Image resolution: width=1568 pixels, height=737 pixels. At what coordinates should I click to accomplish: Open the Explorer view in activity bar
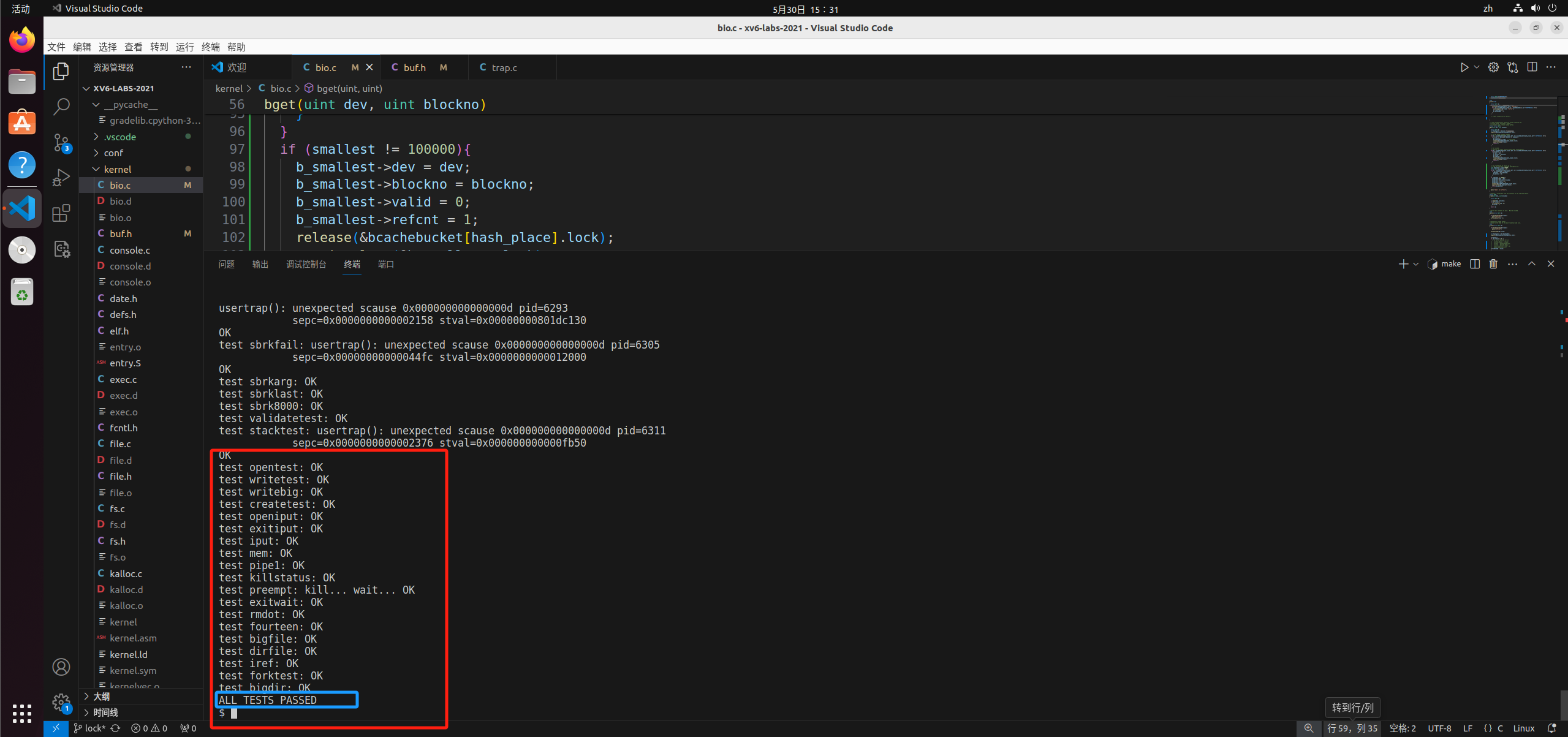[61, 71]
